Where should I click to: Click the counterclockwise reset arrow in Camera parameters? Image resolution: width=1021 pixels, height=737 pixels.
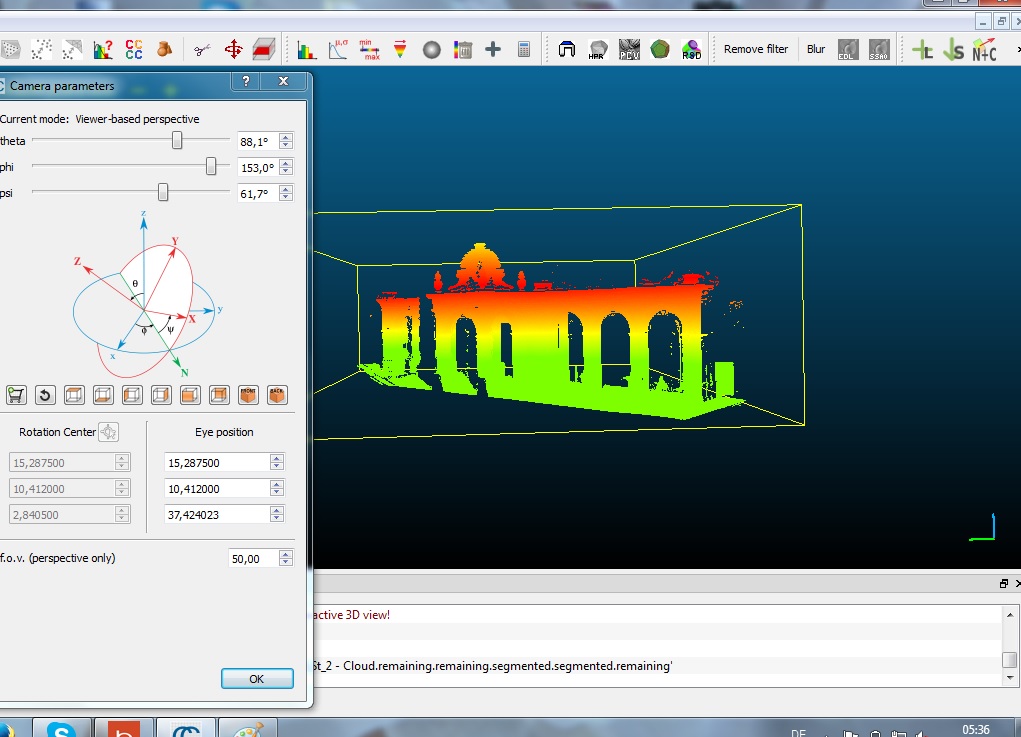[45, 395]
